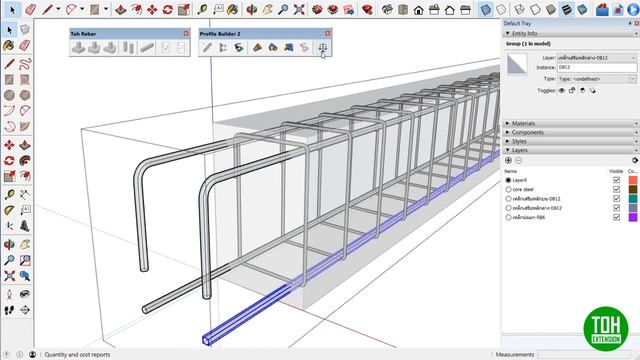Open the Type dropdown in Entity Info
The width and height of the screenshot is (640, 360).
point(597,79)
